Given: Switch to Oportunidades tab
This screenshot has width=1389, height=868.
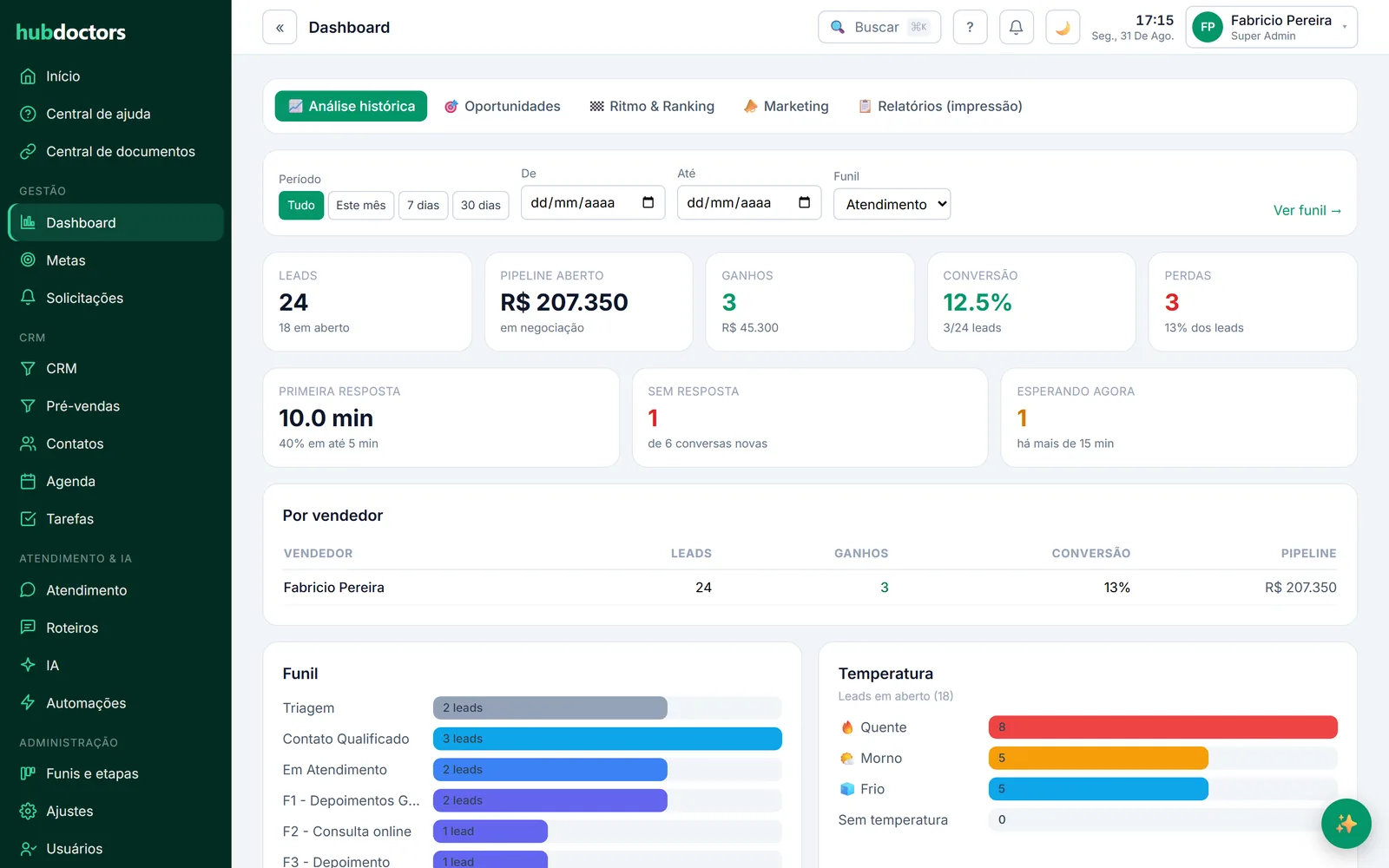Looking at the screenshot, I should point(503,106).
